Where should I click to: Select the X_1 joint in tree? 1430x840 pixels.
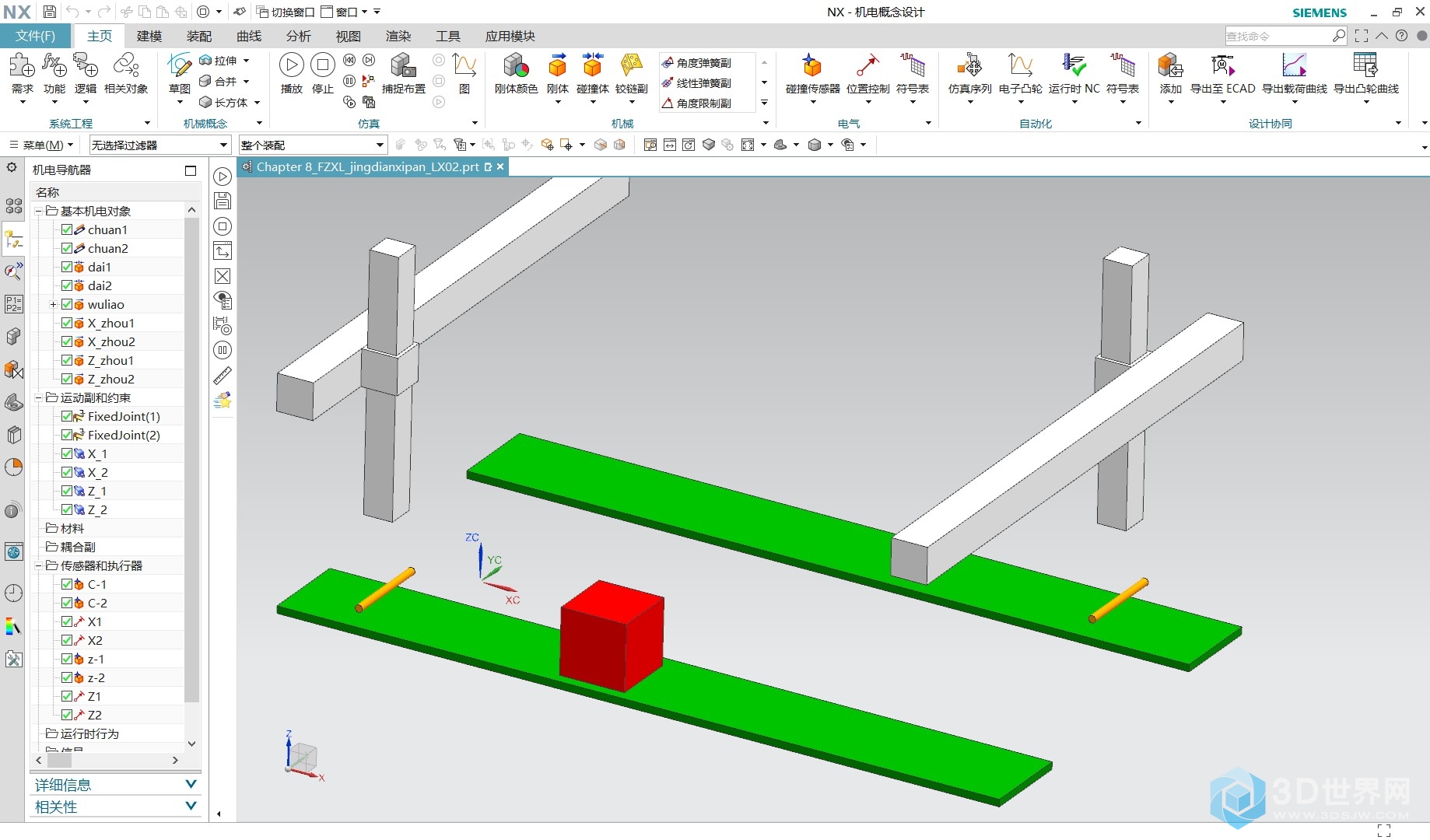(x=97, y=453)
